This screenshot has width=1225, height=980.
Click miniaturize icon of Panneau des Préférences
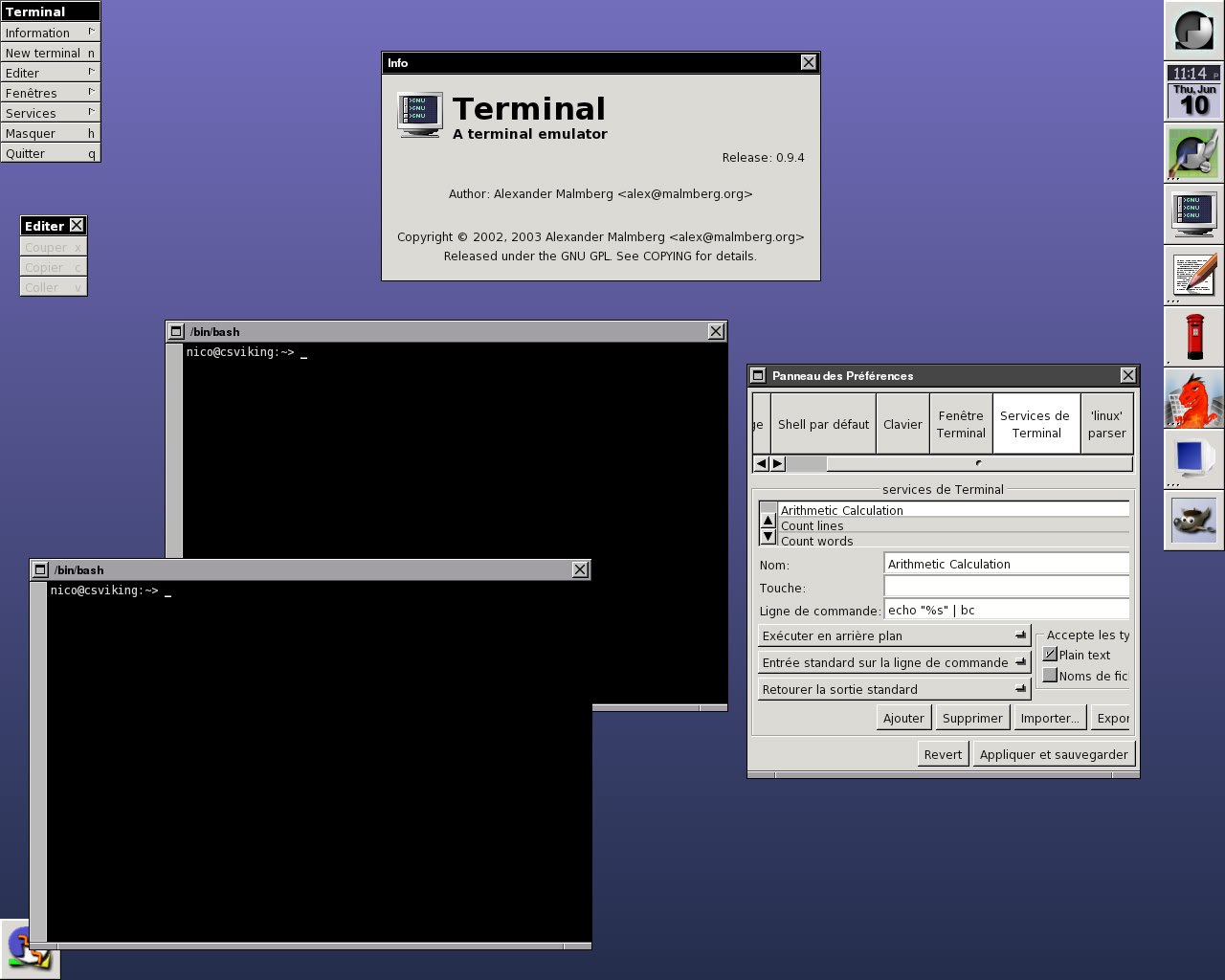[758, 375]
